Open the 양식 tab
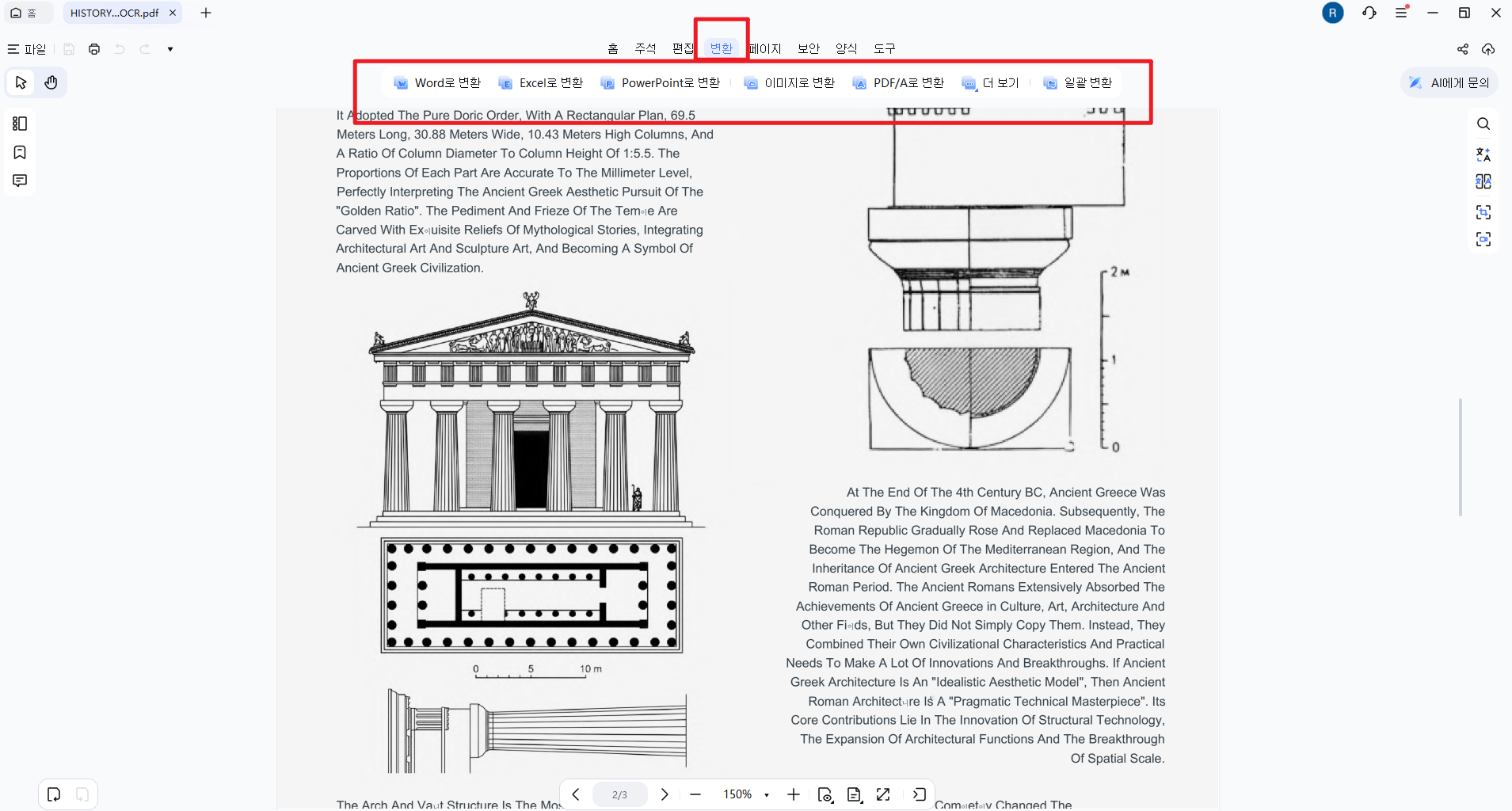The height and width of the screenshot is (811, 1512). click(x=847, y=48)
